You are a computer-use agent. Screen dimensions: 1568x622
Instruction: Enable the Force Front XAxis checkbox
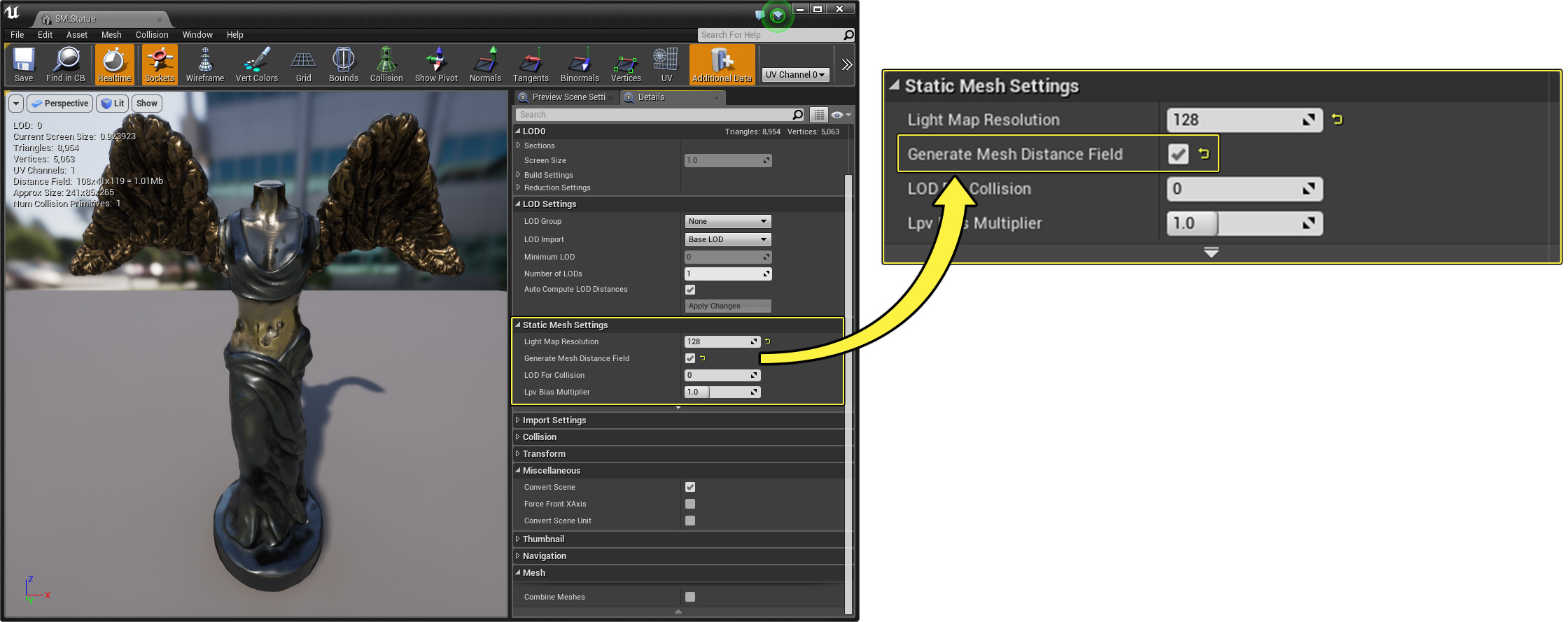click(x=690, y=504)
